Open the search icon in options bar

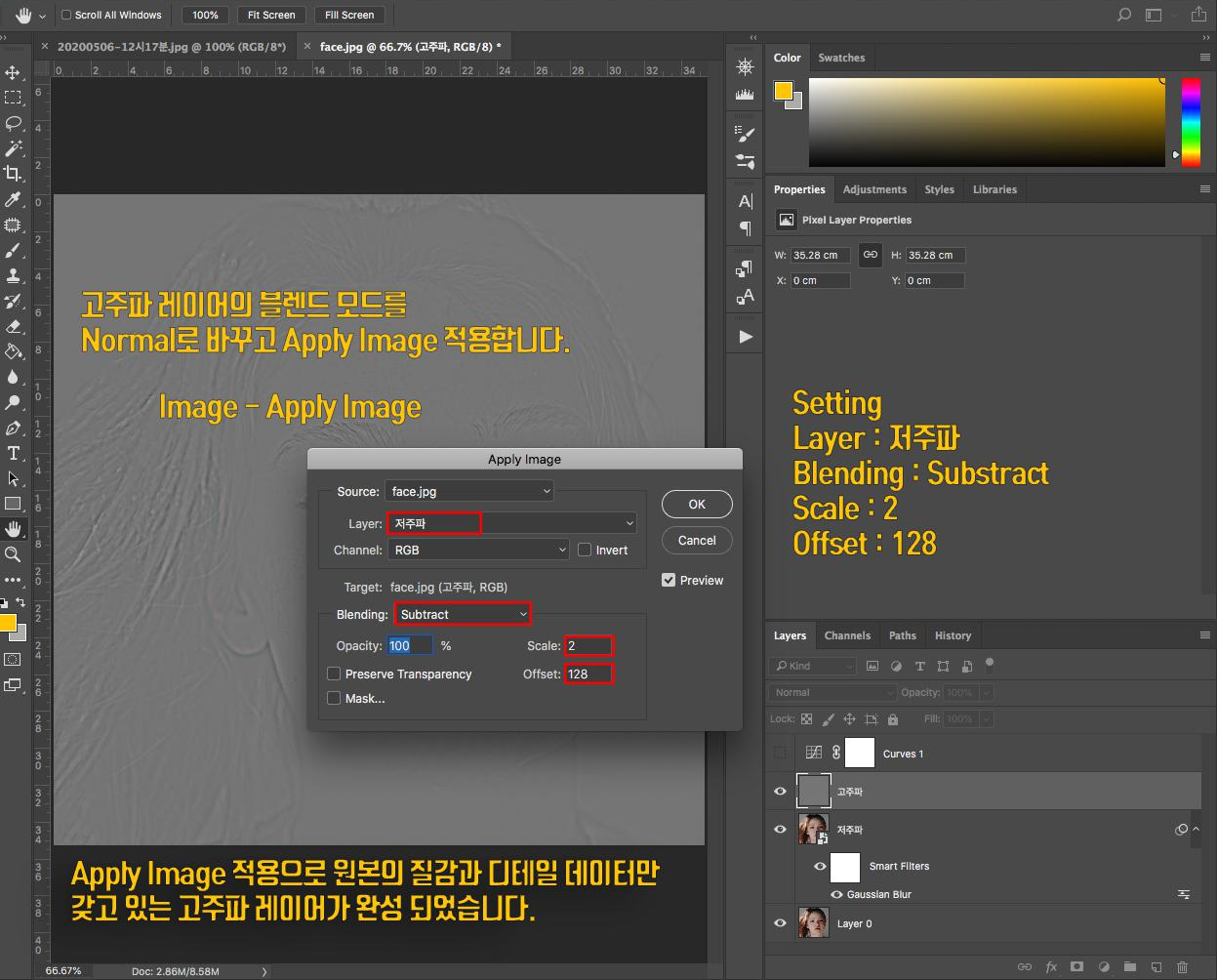tap(1124, 15)
